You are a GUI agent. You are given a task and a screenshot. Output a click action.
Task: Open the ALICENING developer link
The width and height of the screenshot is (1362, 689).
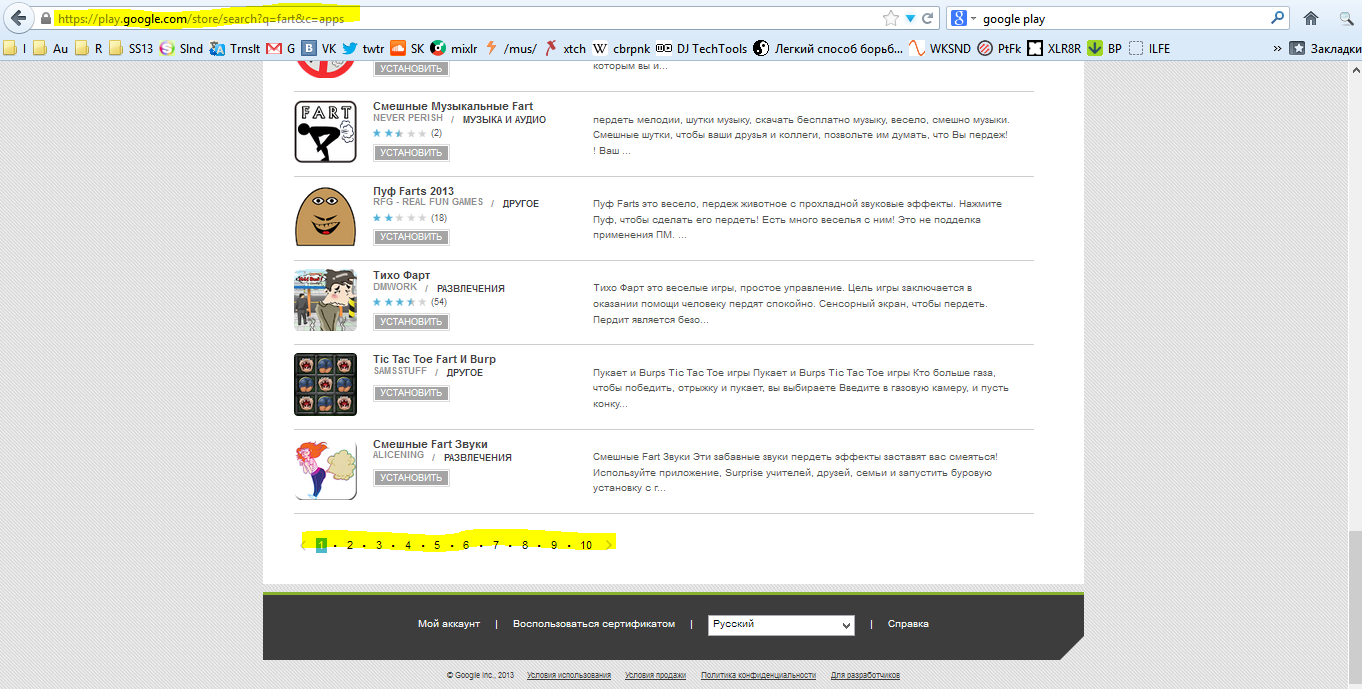pos(398,455)
